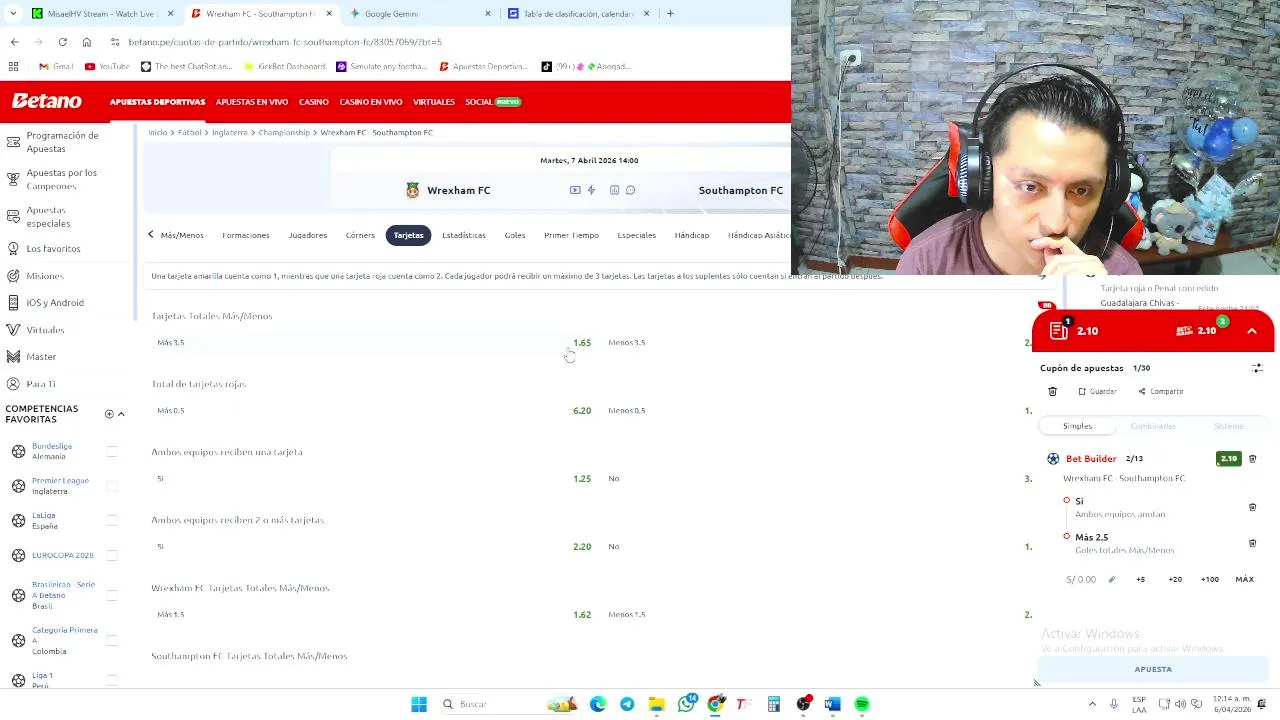Screen dimensions: 1280x720
Task: Tick the Bundesliga Alemania checkbox
Action: pos(112,452)
